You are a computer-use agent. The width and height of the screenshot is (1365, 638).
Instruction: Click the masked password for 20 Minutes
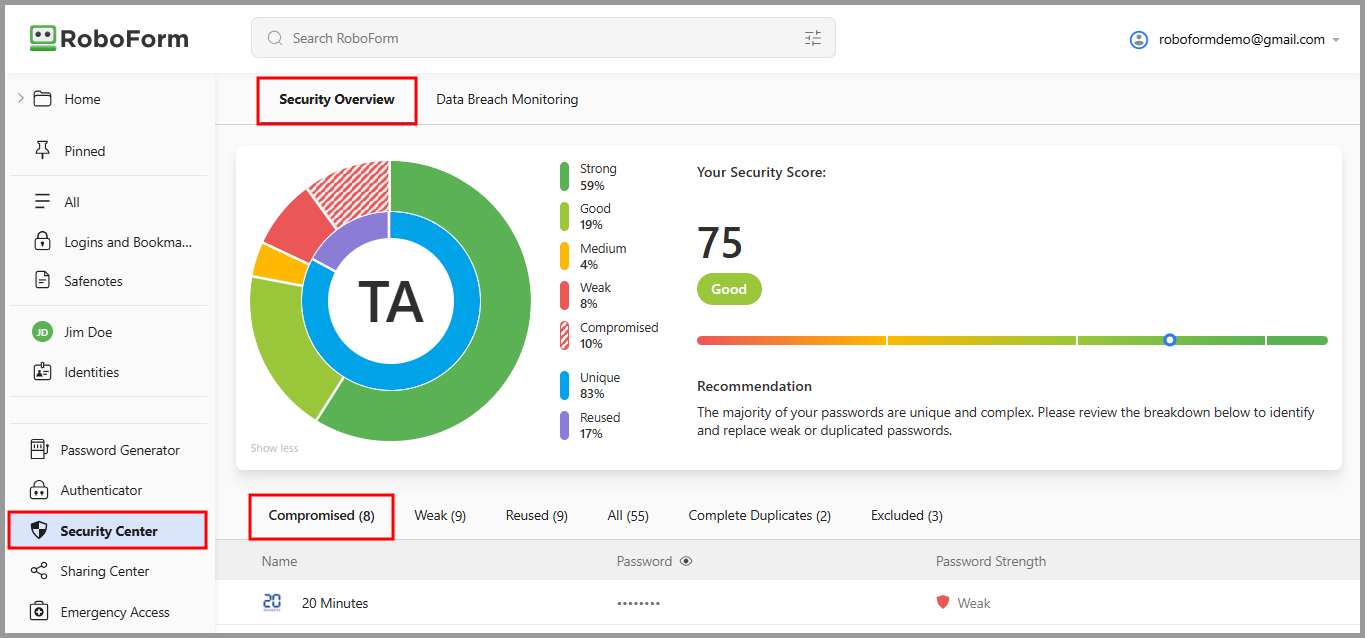[x=638, y=604]
